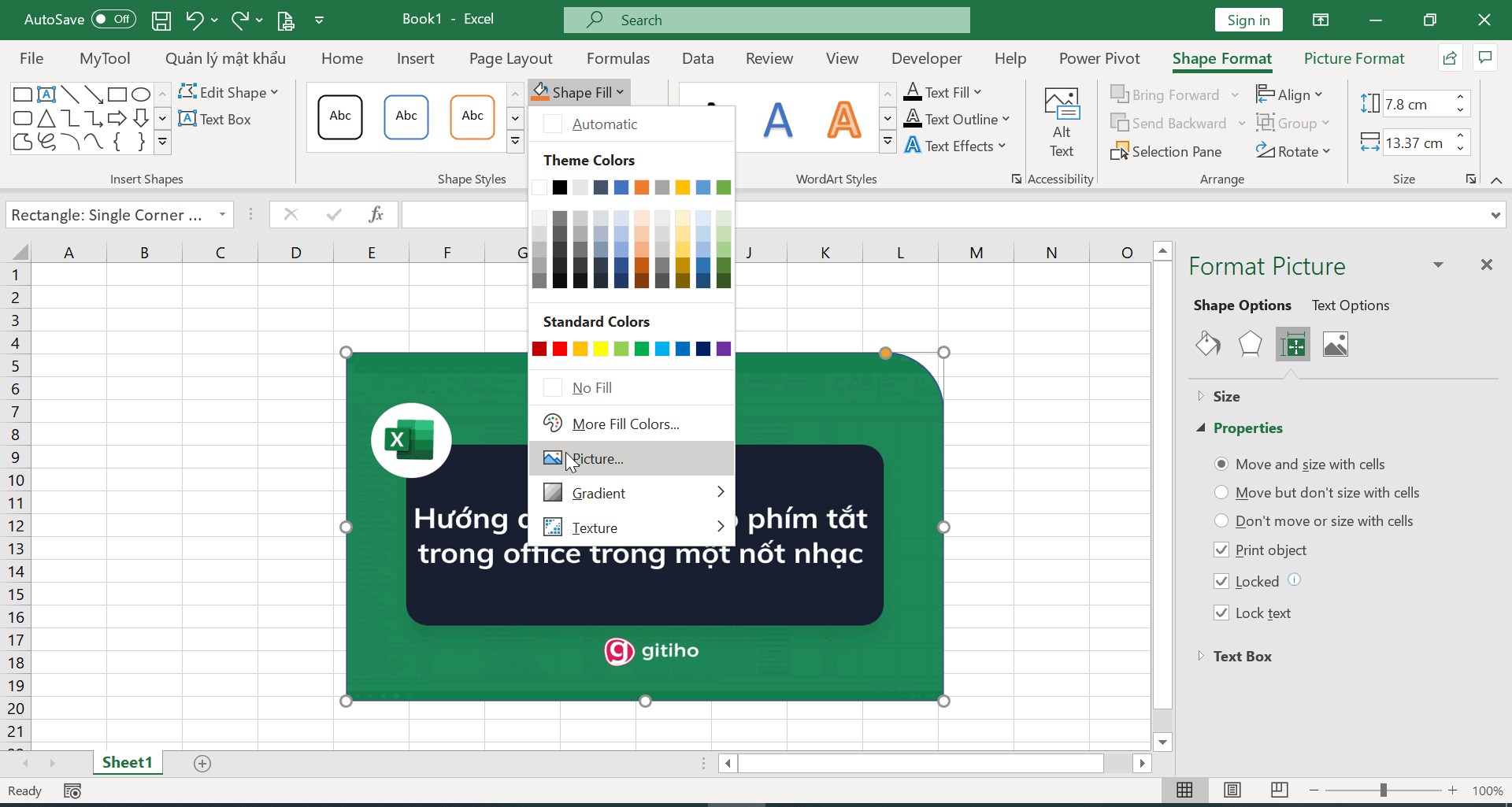Open the Rotate dropdown
This screenshot has height=807, width=1512.
(1293, 151)
